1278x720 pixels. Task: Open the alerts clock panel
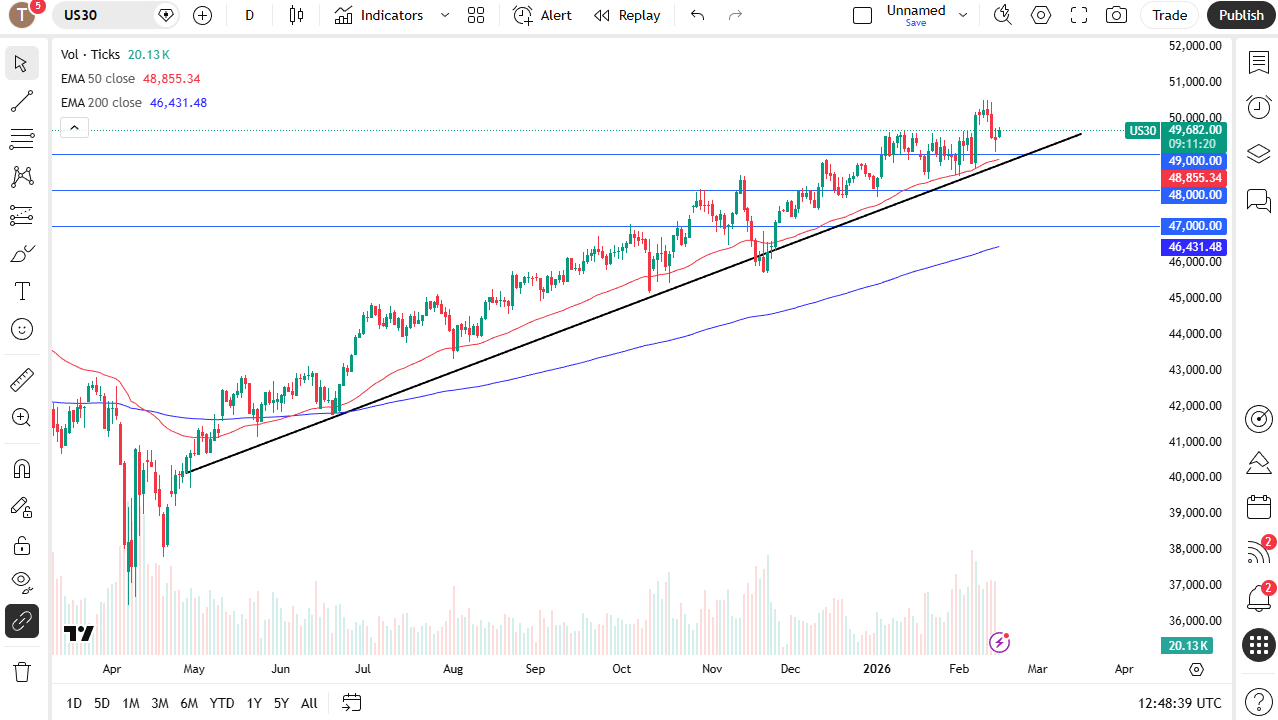tap(1258, 107)
